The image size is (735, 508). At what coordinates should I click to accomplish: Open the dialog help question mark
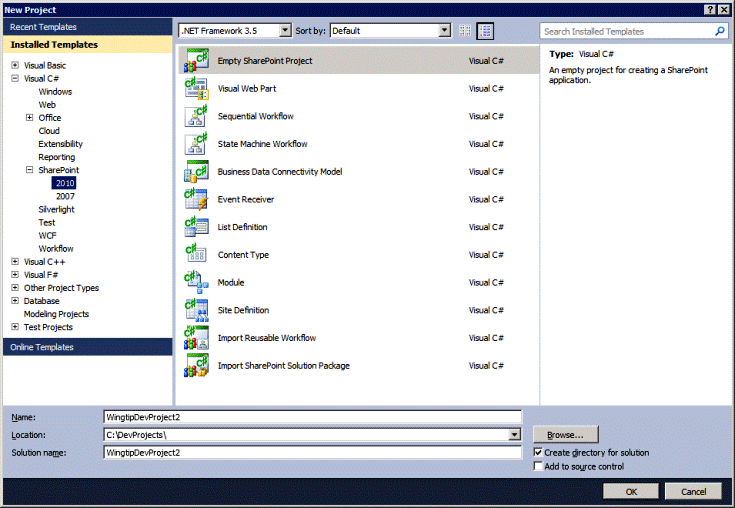pyautogui.click(x=710, y=9)
